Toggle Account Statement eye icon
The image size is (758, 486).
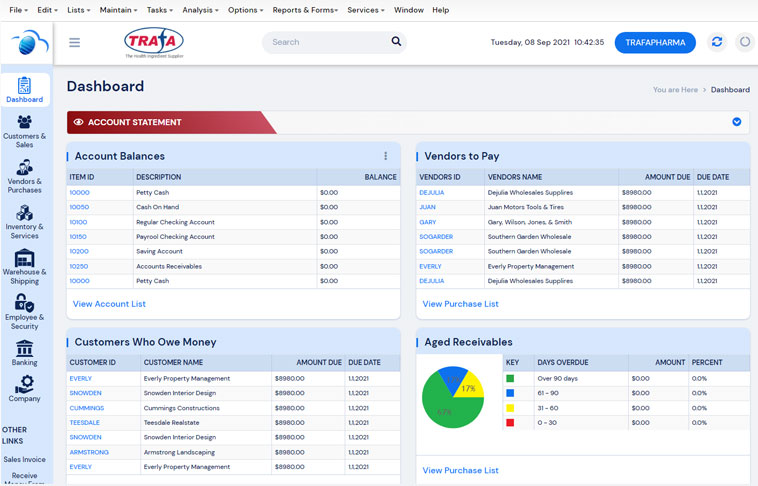pyautogui.click(x=78, y=122)
